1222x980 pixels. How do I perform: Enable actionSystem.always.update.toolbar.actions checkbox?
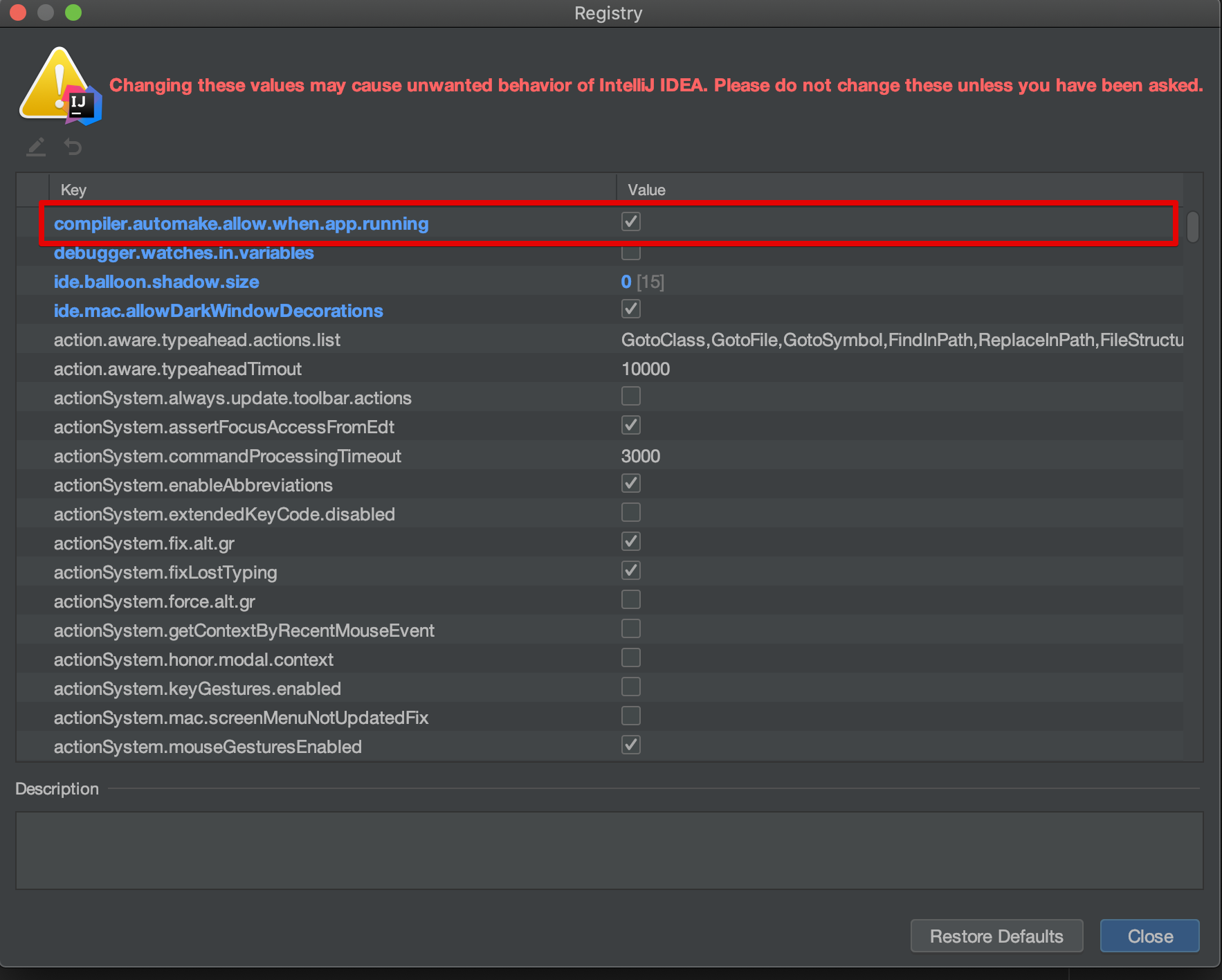click(x=630, y=397)
